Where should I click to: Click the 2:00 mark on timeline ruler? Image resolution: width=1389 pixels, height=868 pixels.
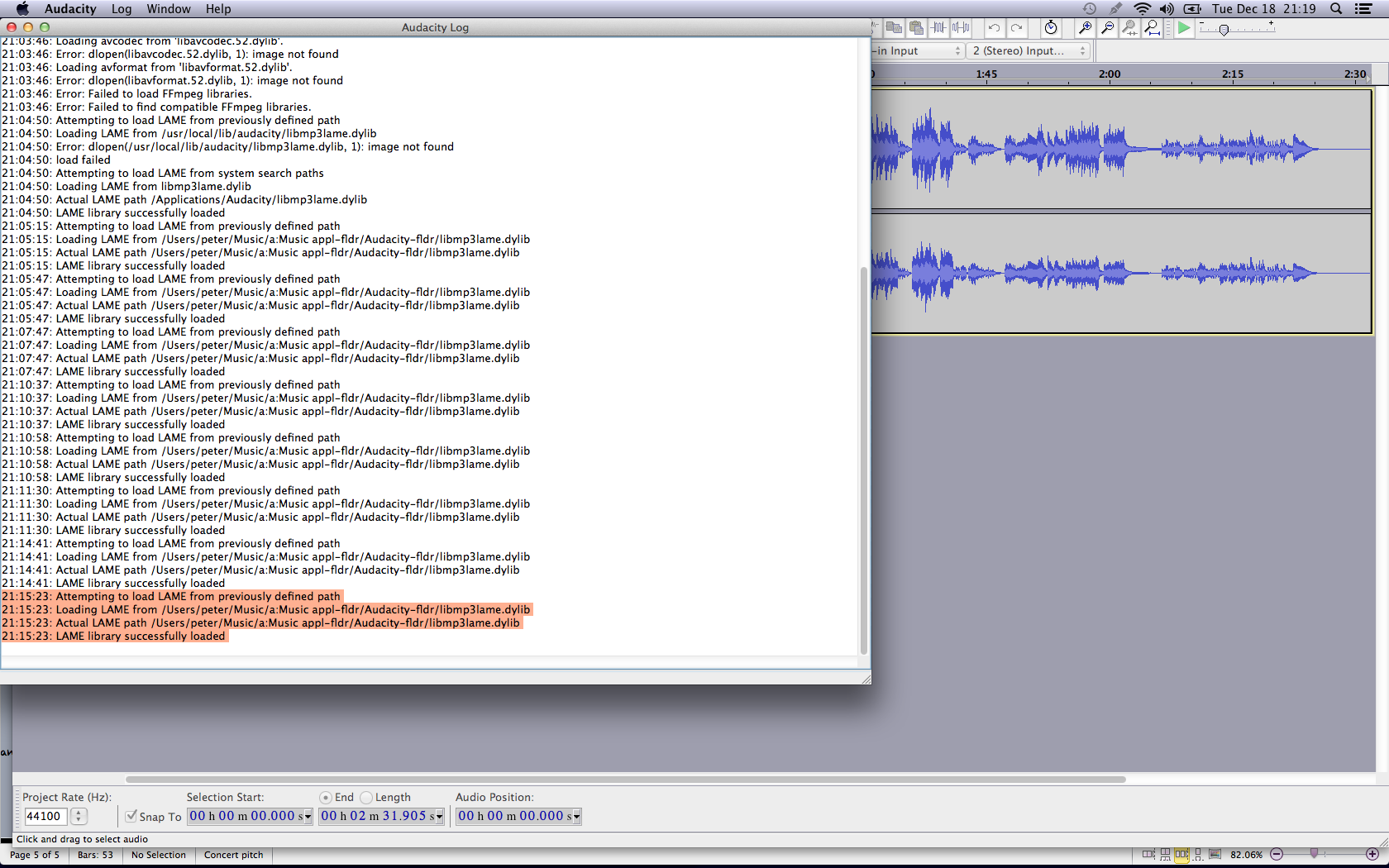pyautogui.click(x=1110, y=74)
